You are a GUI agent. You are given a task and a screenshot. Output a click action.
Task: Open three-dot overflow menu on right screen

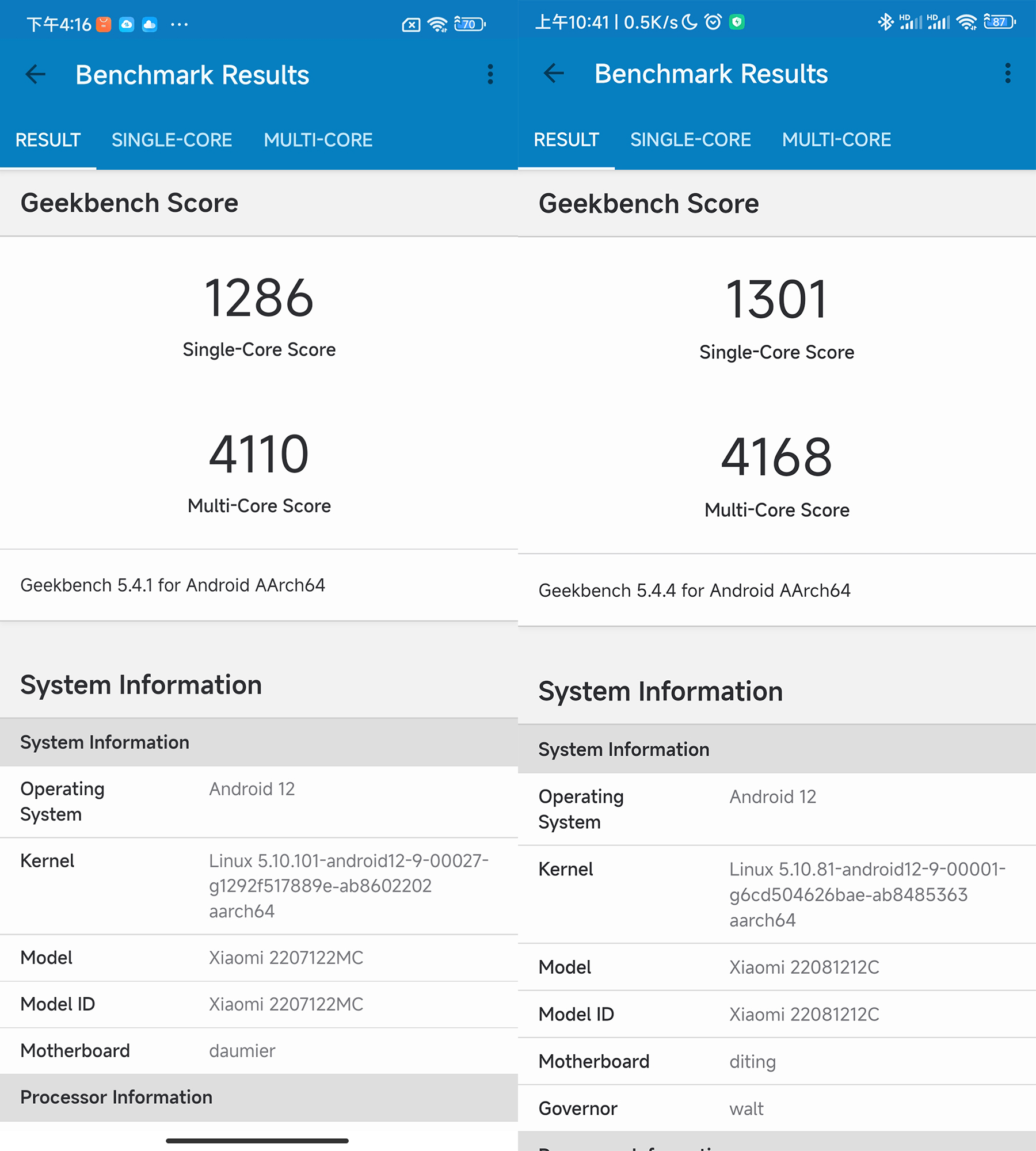(1008, 73)
